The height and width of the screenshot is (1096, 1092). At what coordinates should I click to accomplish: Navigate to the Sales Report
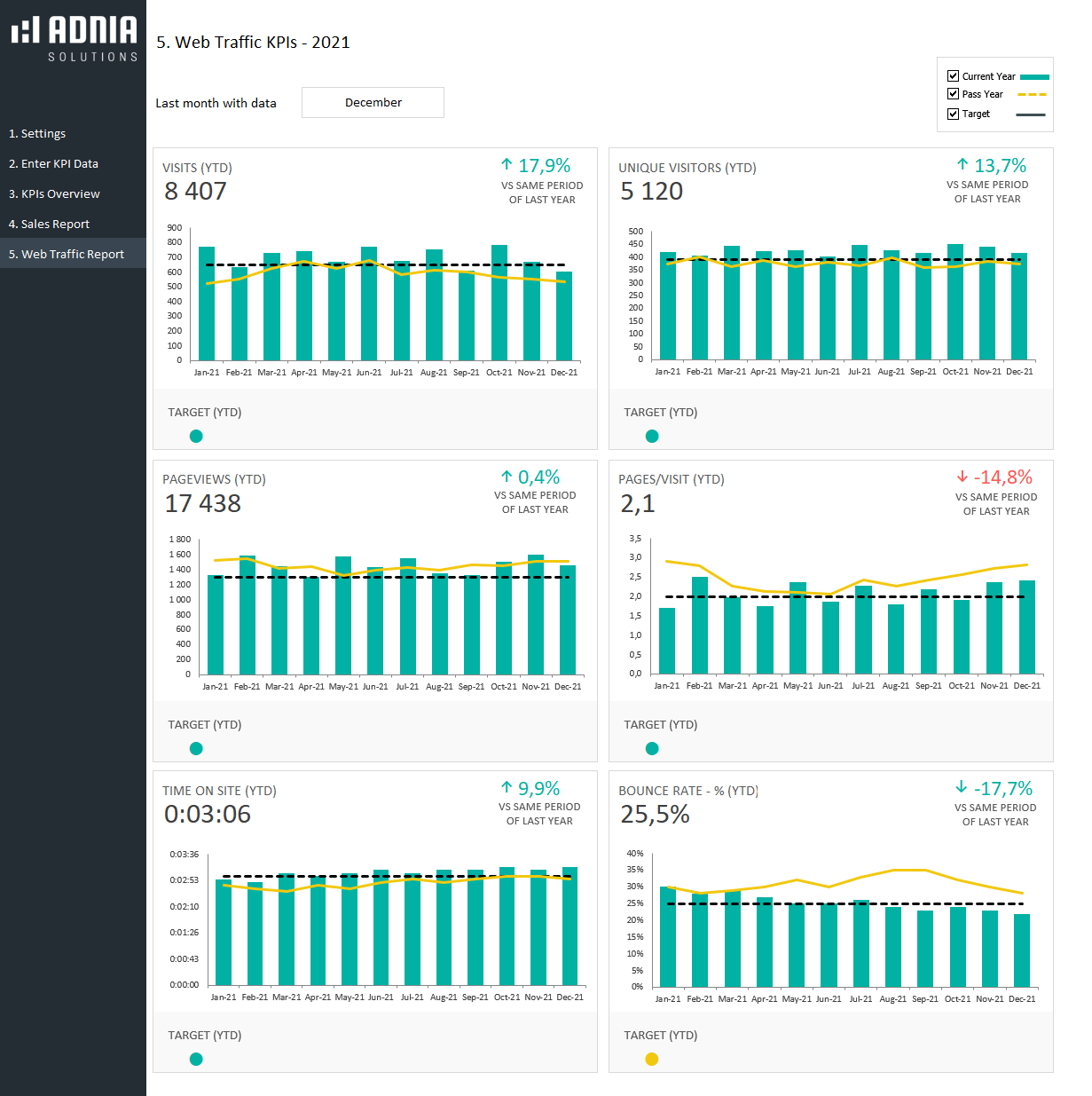pos(49,225)
